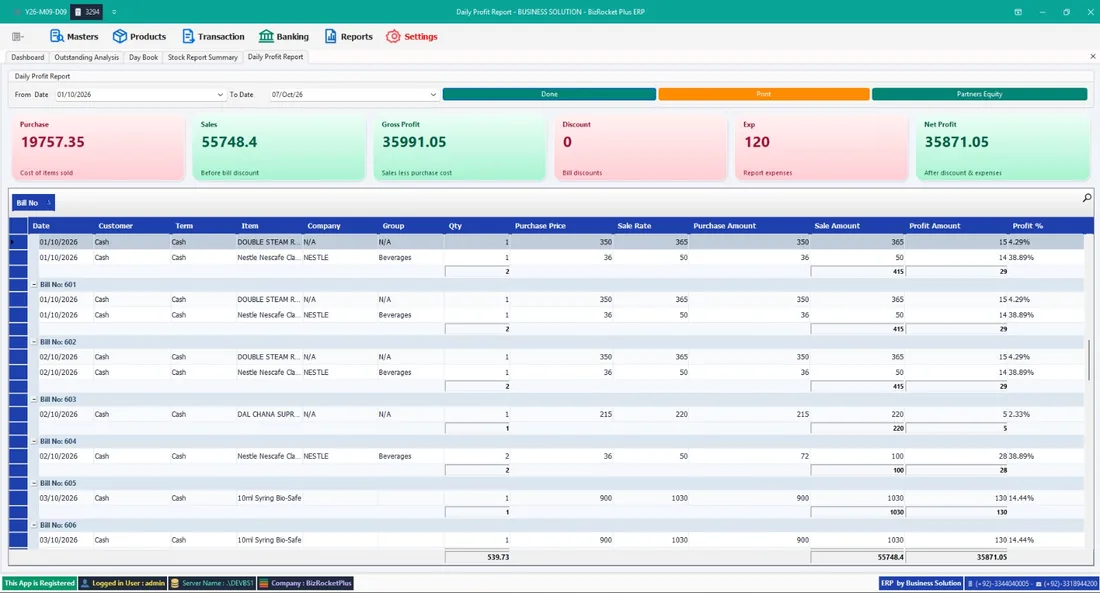Click the Exp summary card
This screenshot has height=593, width=1100.
tap(821, 148)
